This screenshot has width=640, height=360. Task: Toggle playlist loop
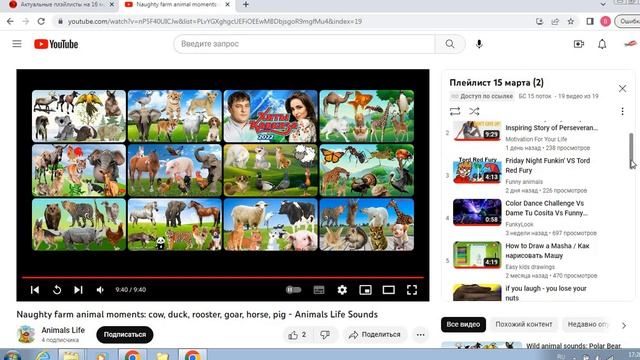click(455, 111)
